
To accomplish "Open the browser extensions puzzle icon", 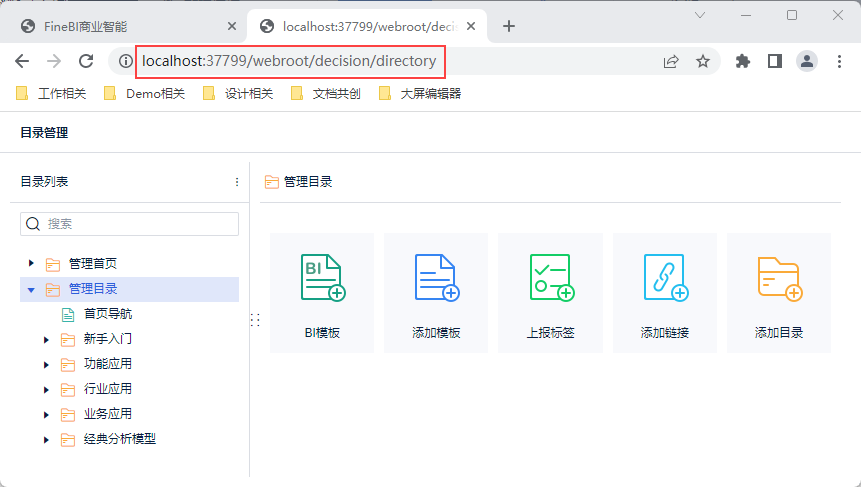I will (742, 61).
